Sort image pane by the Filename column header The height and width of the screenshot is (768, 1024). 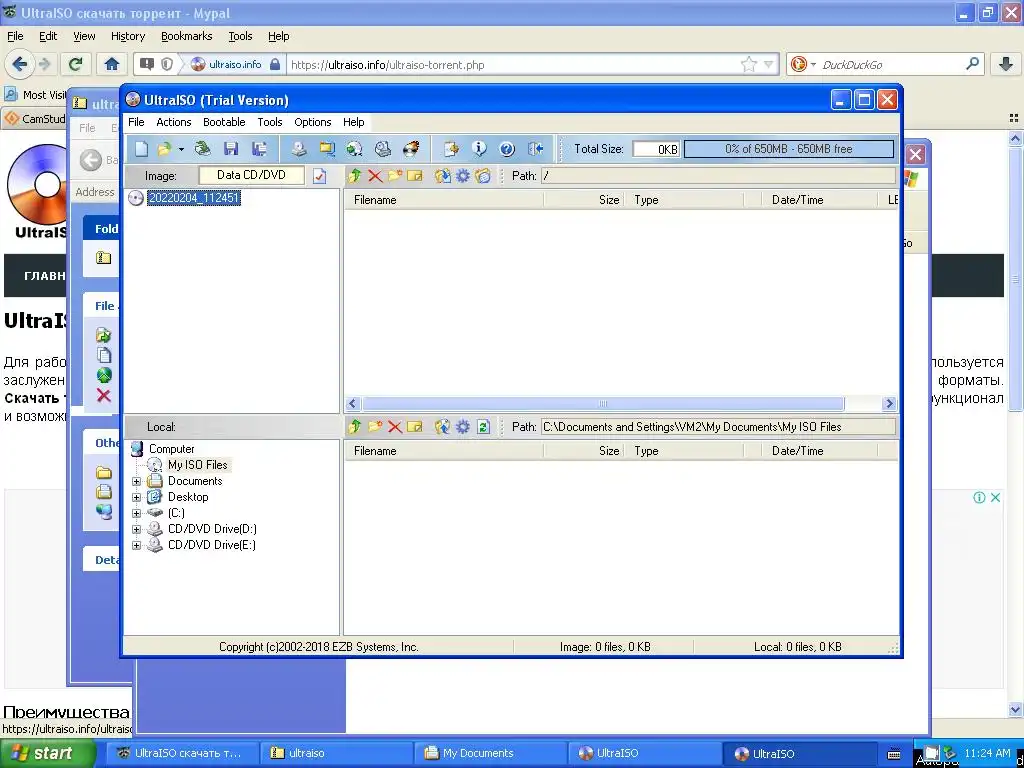[444, 200]
